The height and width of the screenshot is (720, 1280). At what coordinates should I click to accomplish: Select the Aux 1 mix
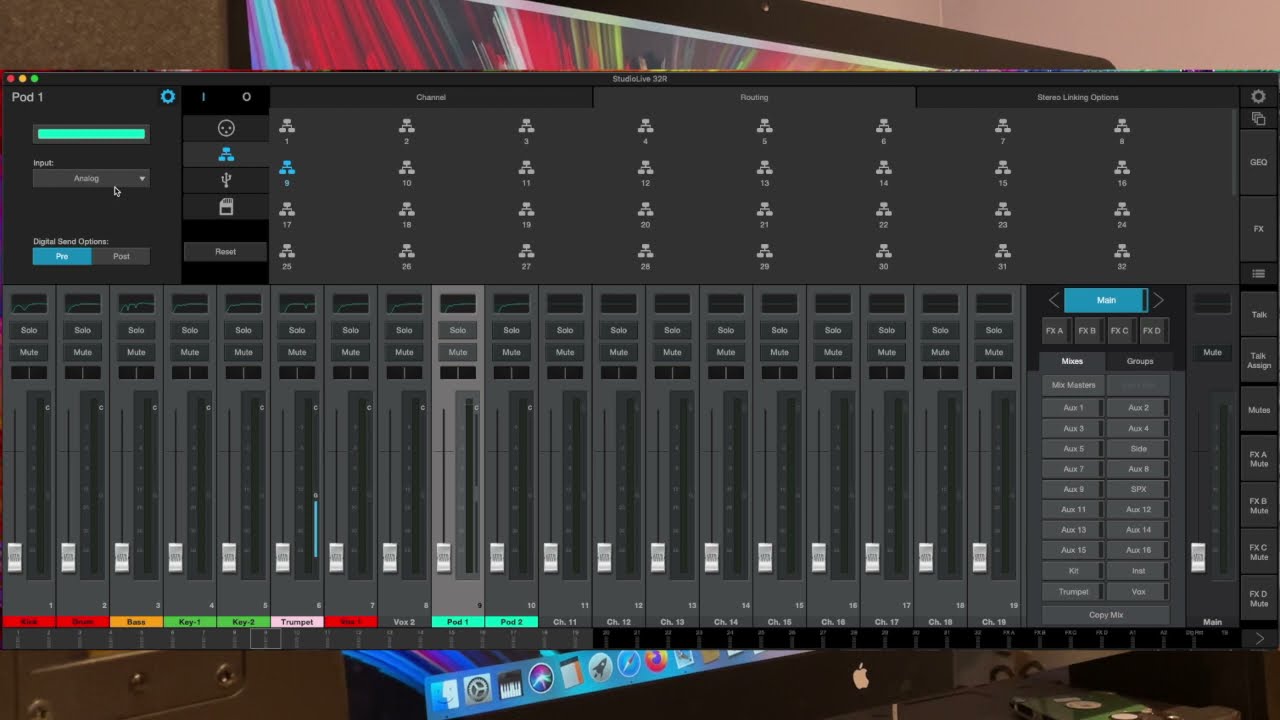pyautogui.click(x=1073, y=408)
